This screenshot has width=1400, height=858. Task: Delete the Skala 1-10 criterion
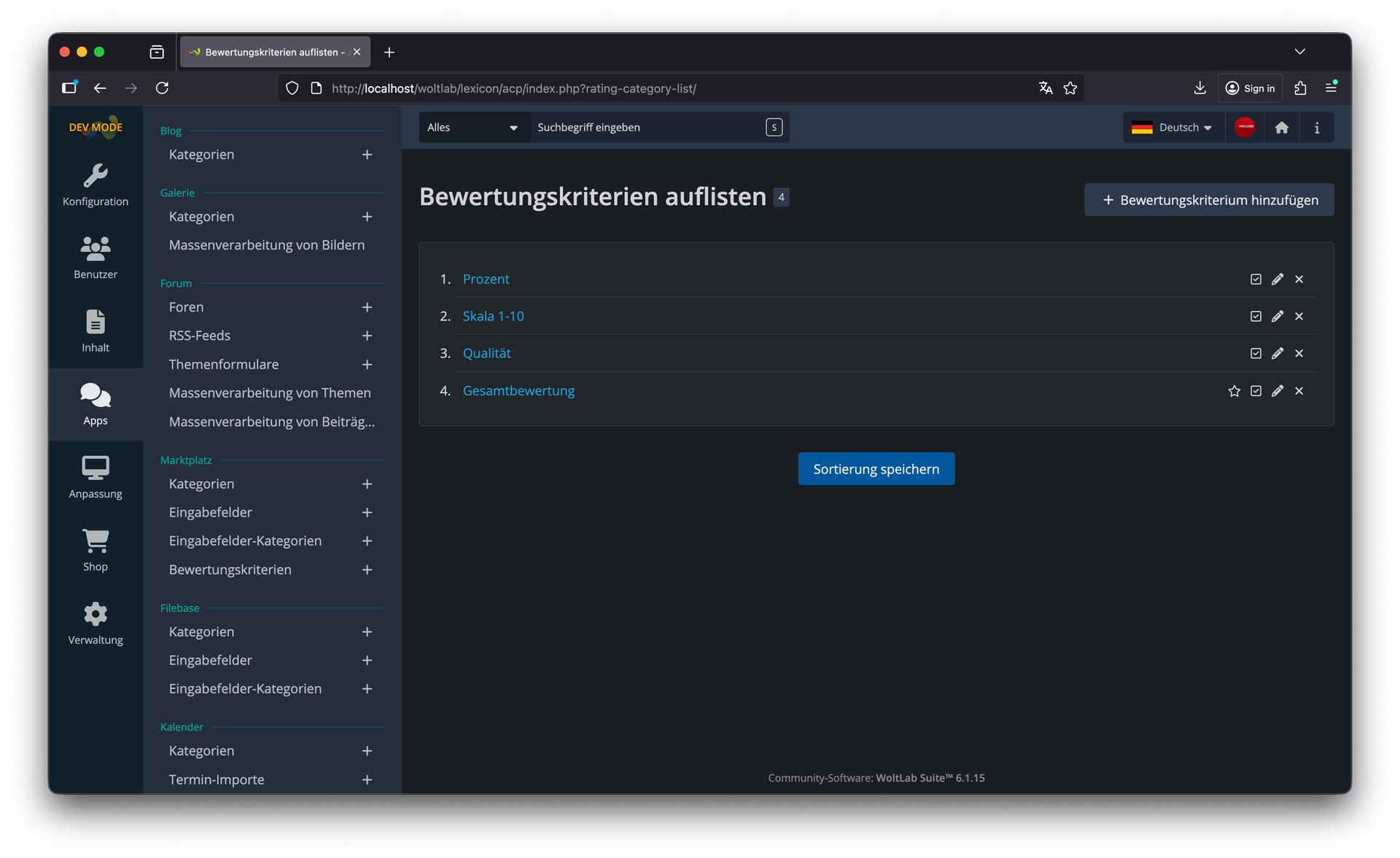[x=1299, y=317]
